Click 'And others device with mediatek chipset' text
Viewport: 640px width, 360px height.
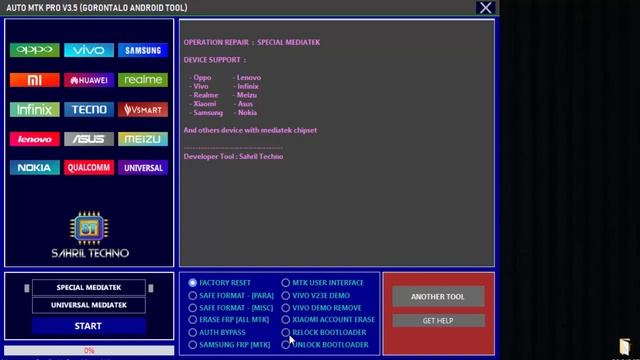pyautogui.click(x=250, y=130)
